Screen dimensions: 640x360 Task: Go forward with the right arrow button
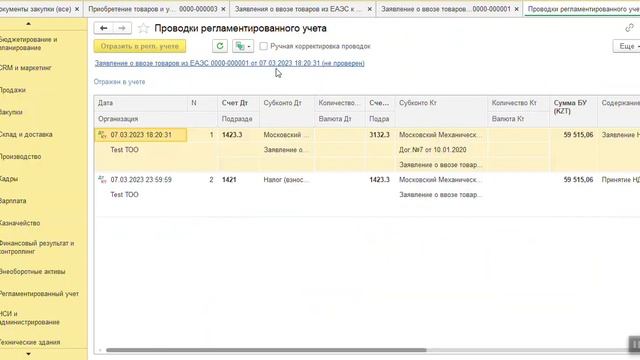(122, 28)
